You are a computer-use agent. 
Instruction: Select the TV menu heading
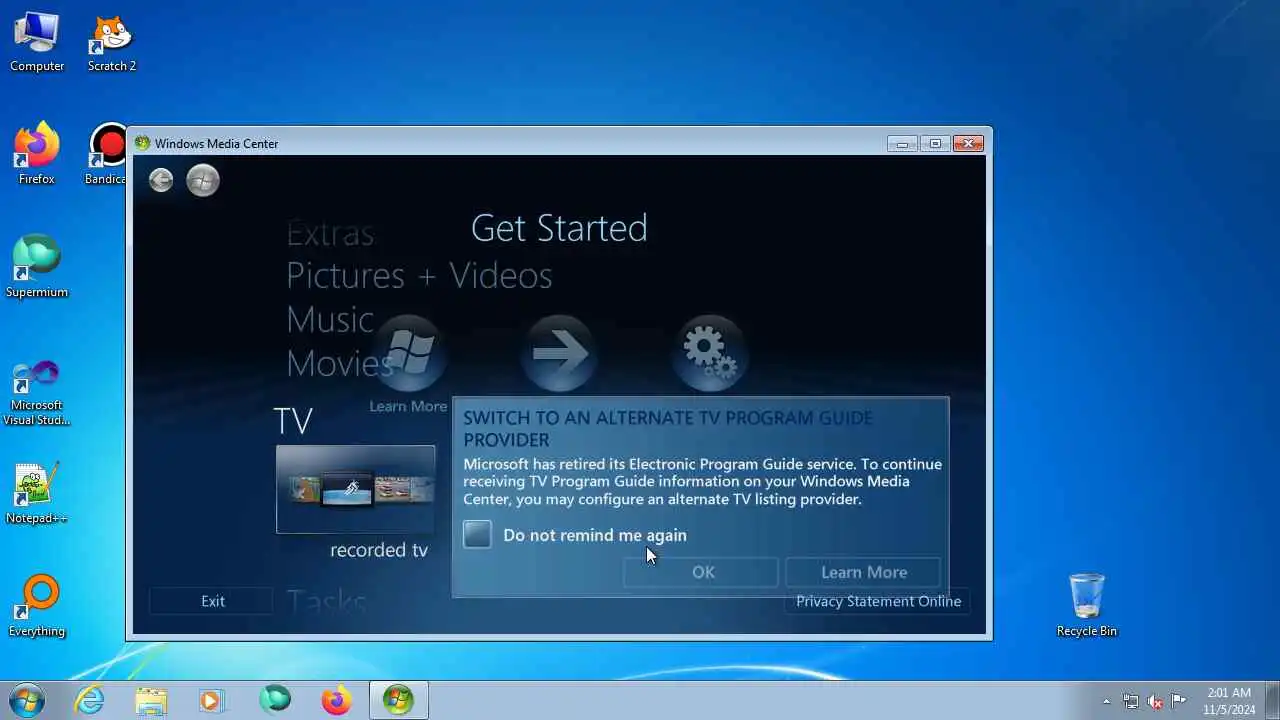coord(293,421)
